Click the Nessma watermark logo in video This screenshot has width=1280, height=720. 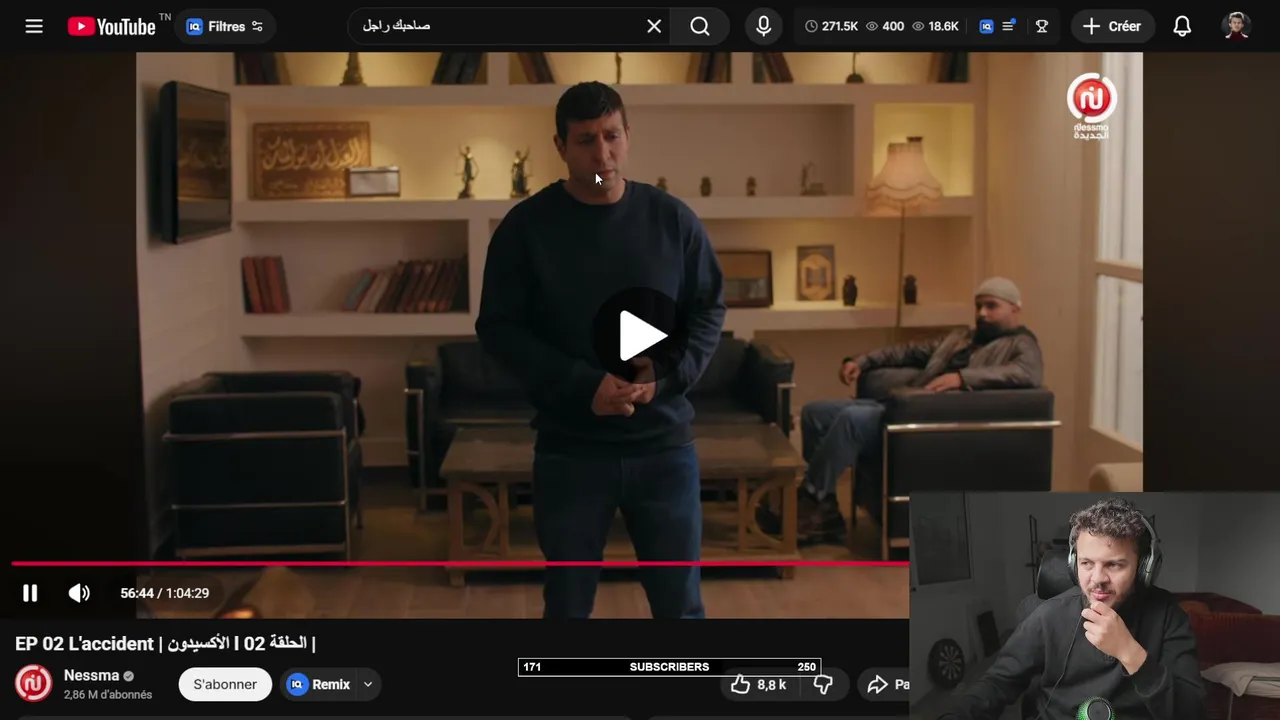coord(1091,105)
